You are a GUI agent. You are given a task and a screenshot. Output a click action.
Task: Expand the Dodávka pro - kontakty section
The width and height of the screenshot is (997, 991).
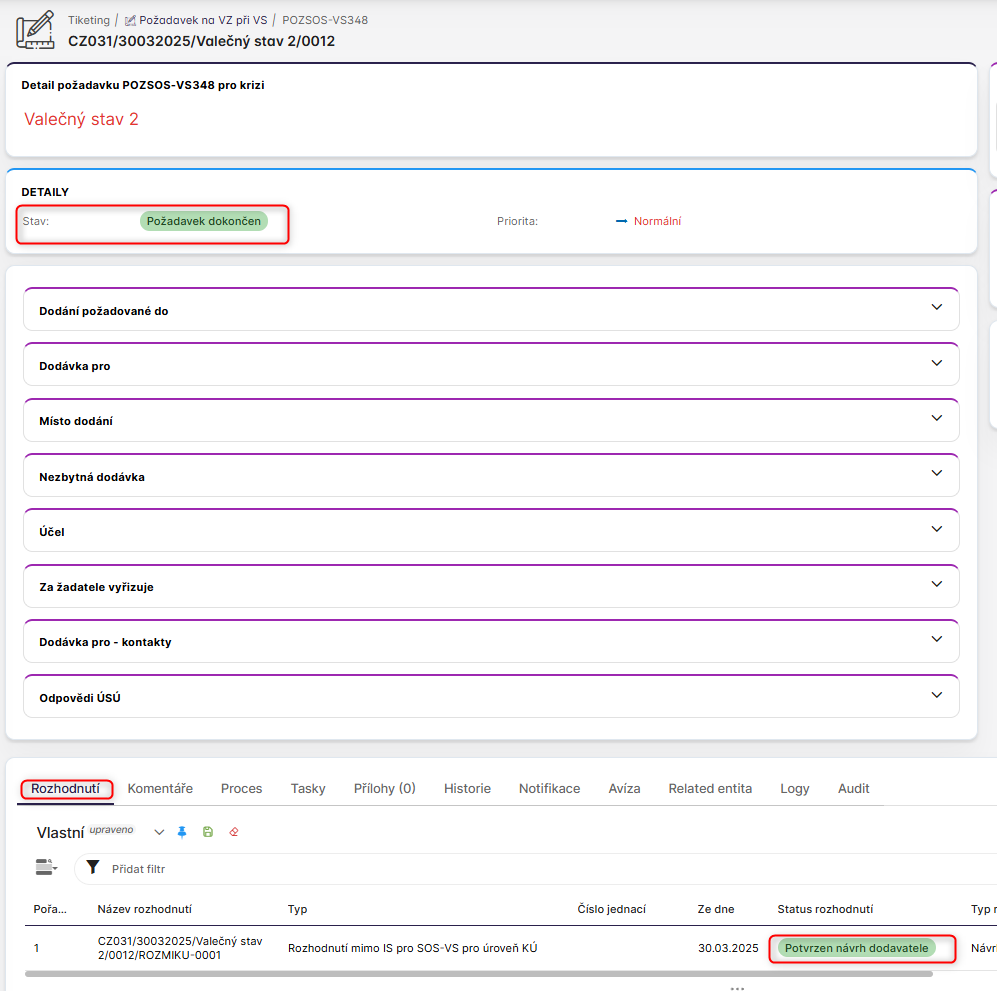pyautogui.click(x=936, y=639)
